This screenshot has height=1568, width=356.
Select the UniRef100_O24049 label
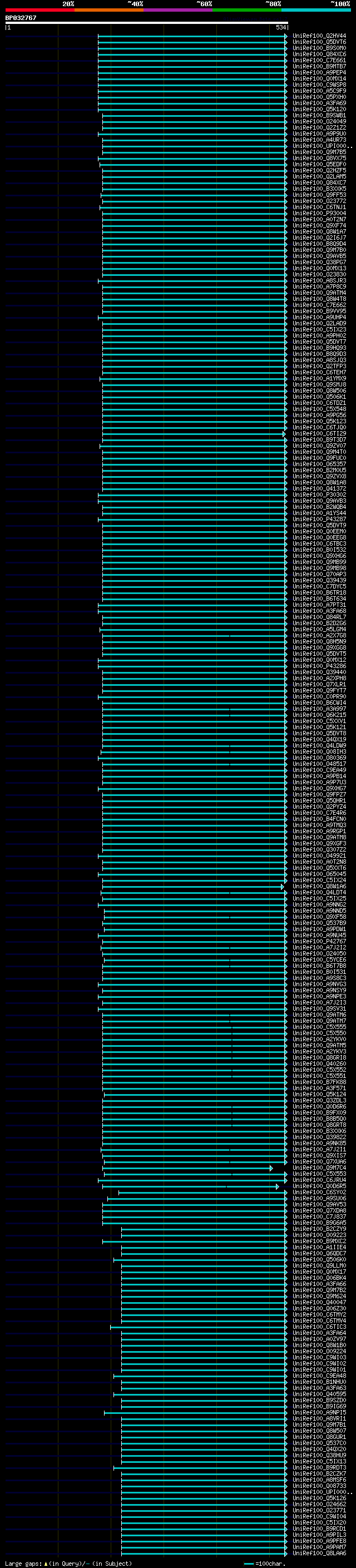point(319,121)
